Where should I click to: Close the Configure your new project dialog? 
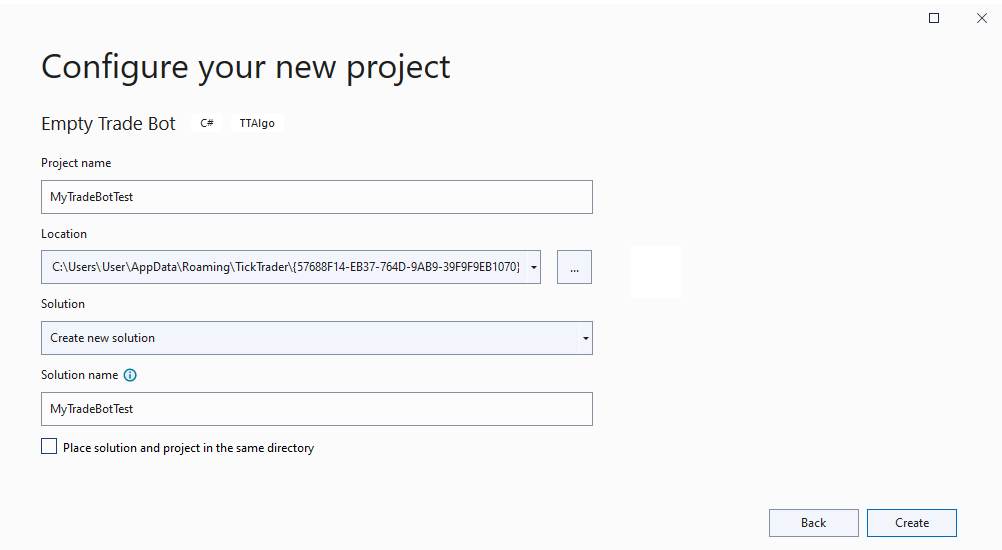coord(982,18)
